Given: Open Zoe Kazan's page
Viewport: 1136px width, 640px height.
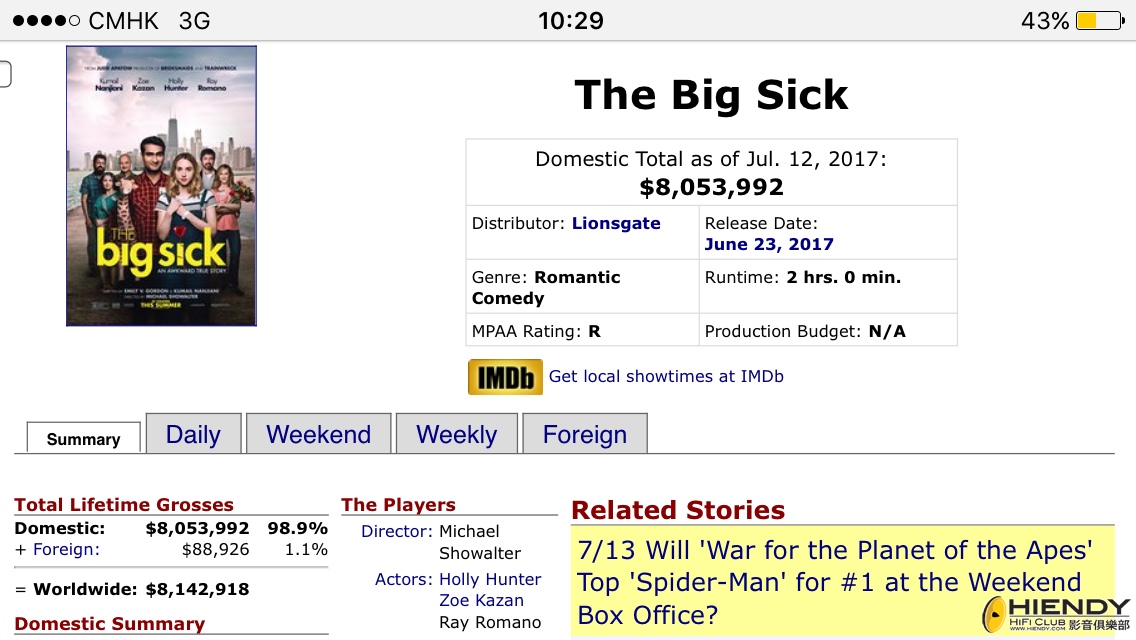Looking at the screenshot, I should pyautogui.click(x=481, y=601).
